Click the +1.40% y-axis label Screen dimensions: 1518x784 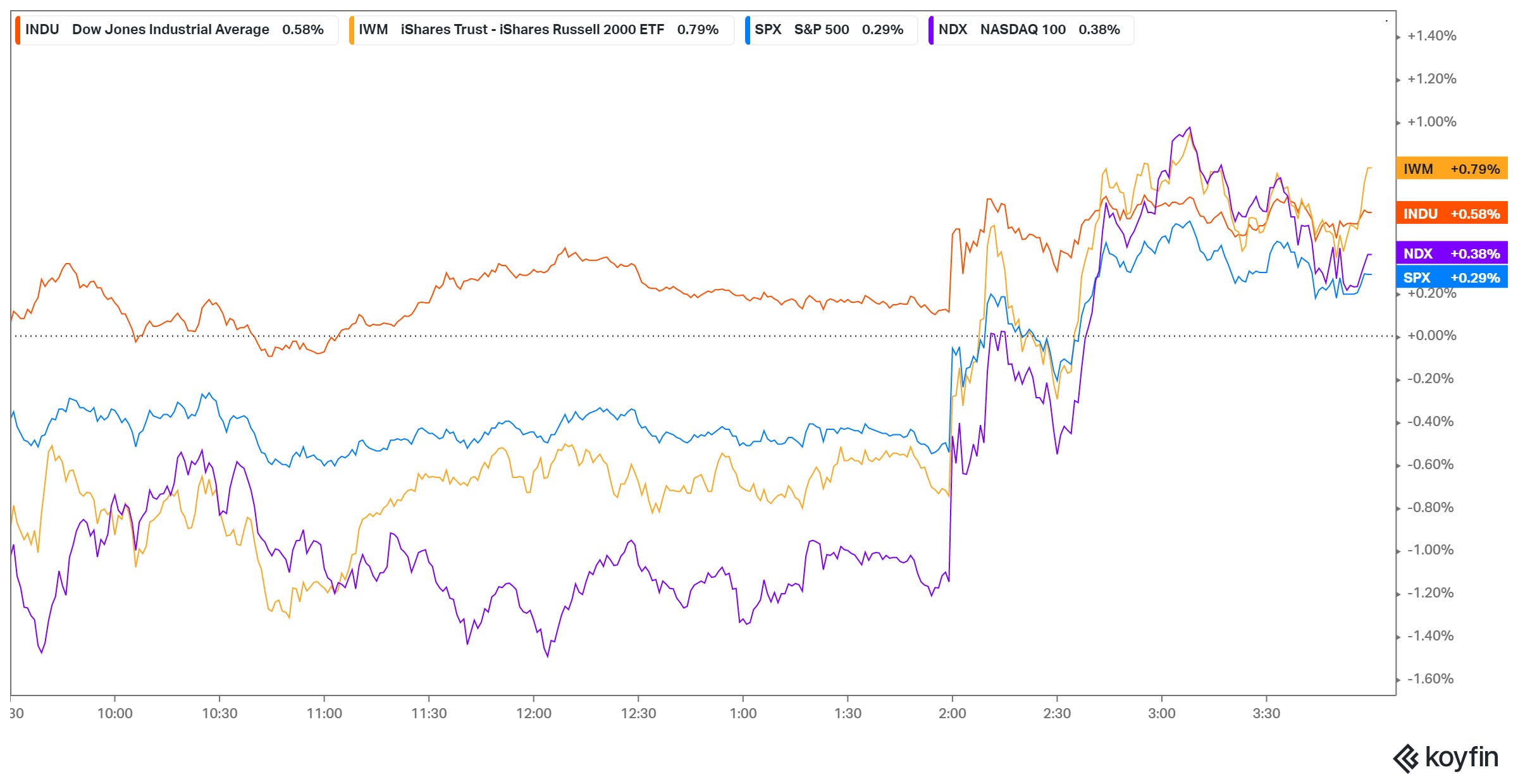pyautogui.click(x=1431, y=36)
